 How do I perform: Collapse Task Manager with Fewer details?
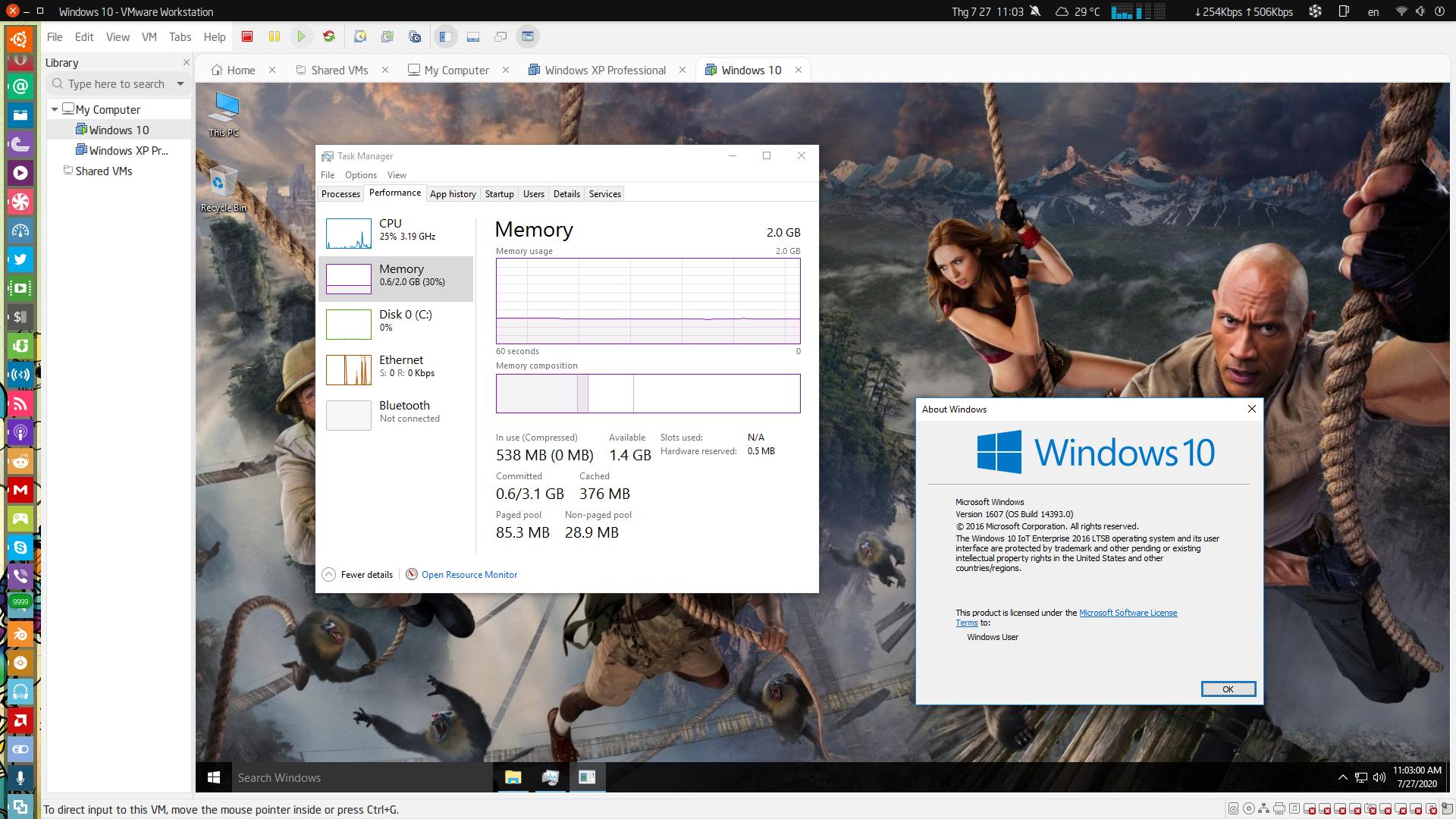(357, 575)
